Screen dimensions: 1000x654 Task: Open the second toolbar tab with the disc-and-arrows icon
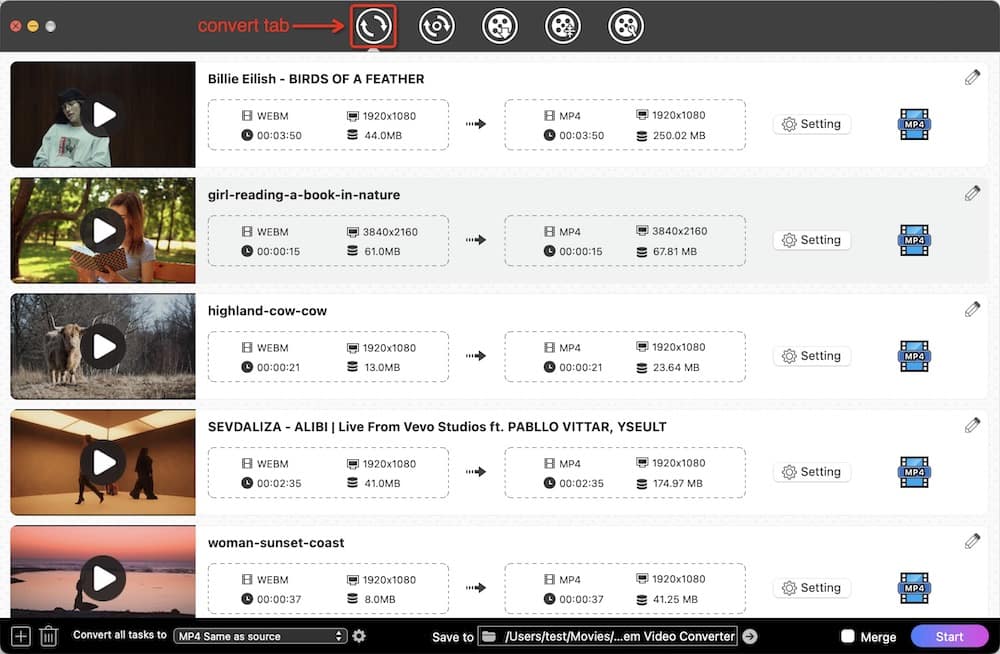[x=436, y=26]
